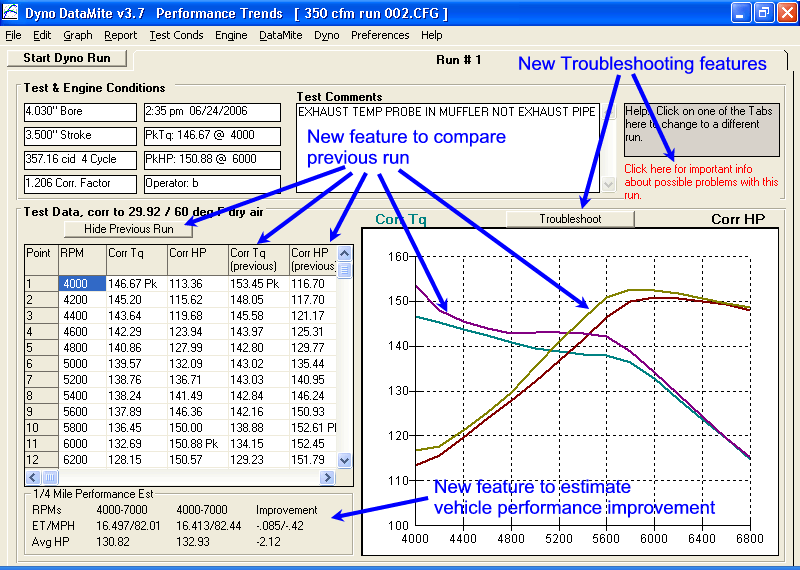This screenshot has height=570, width=800.
Task: Click the Dyno DataMite title bar app icon
Action: [11, 13]
